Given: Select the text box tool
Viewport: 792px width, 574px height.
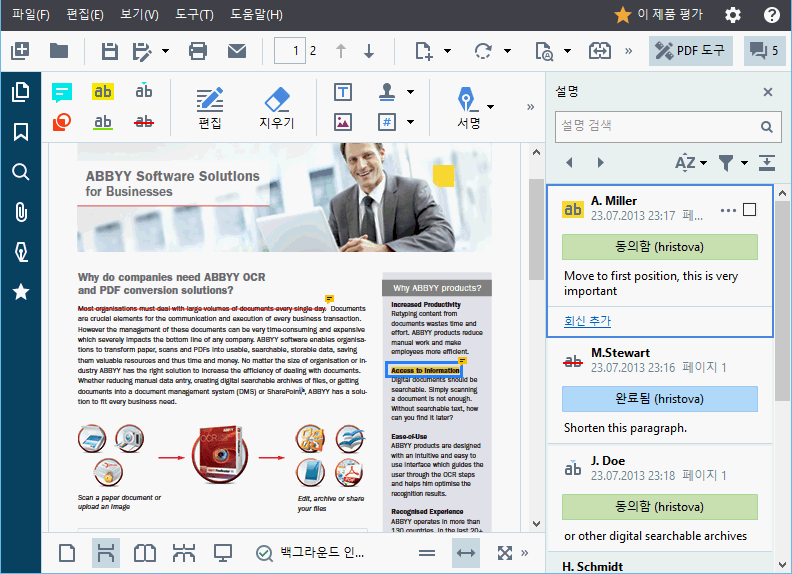Looking at the screenshot, I should pyautogui.click(x=343, y=92).
